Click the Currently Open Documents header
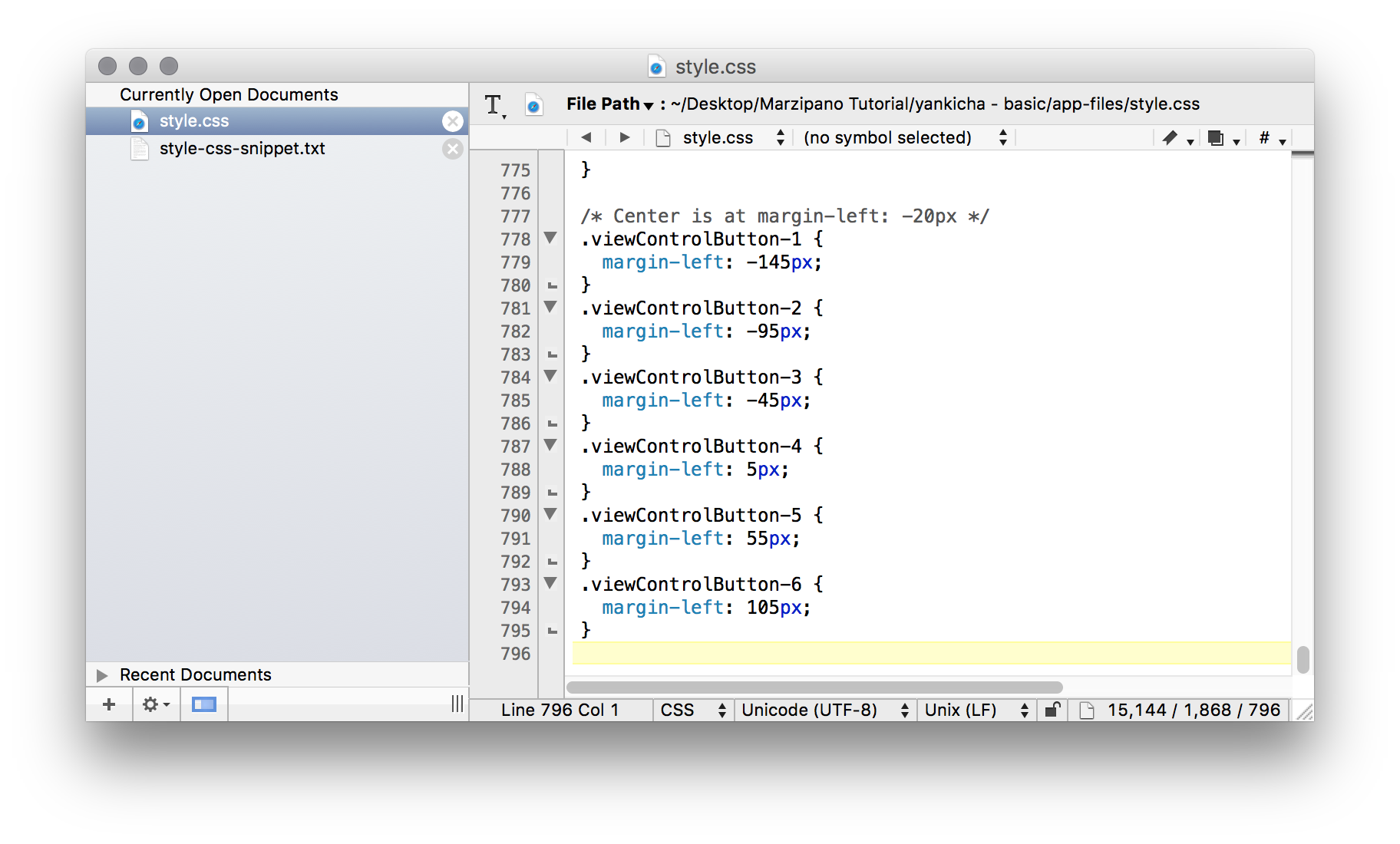1400x844 pixels. pos(229,94)
